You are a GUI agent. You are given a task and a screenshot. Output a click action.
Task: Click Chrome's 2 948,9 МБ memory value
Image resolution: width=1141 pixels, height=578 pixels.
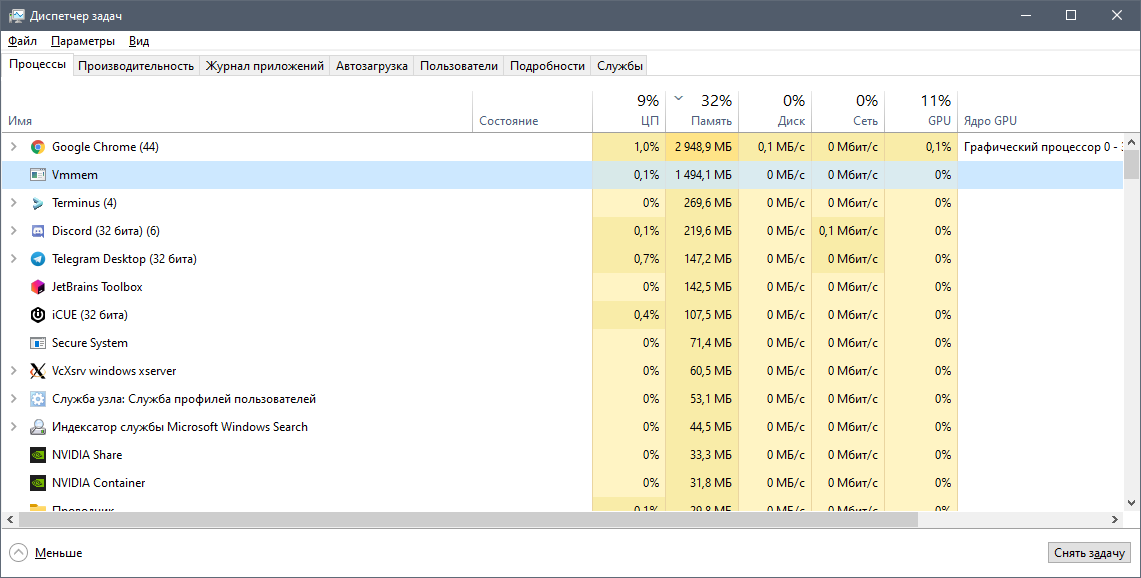pos(703,147)
